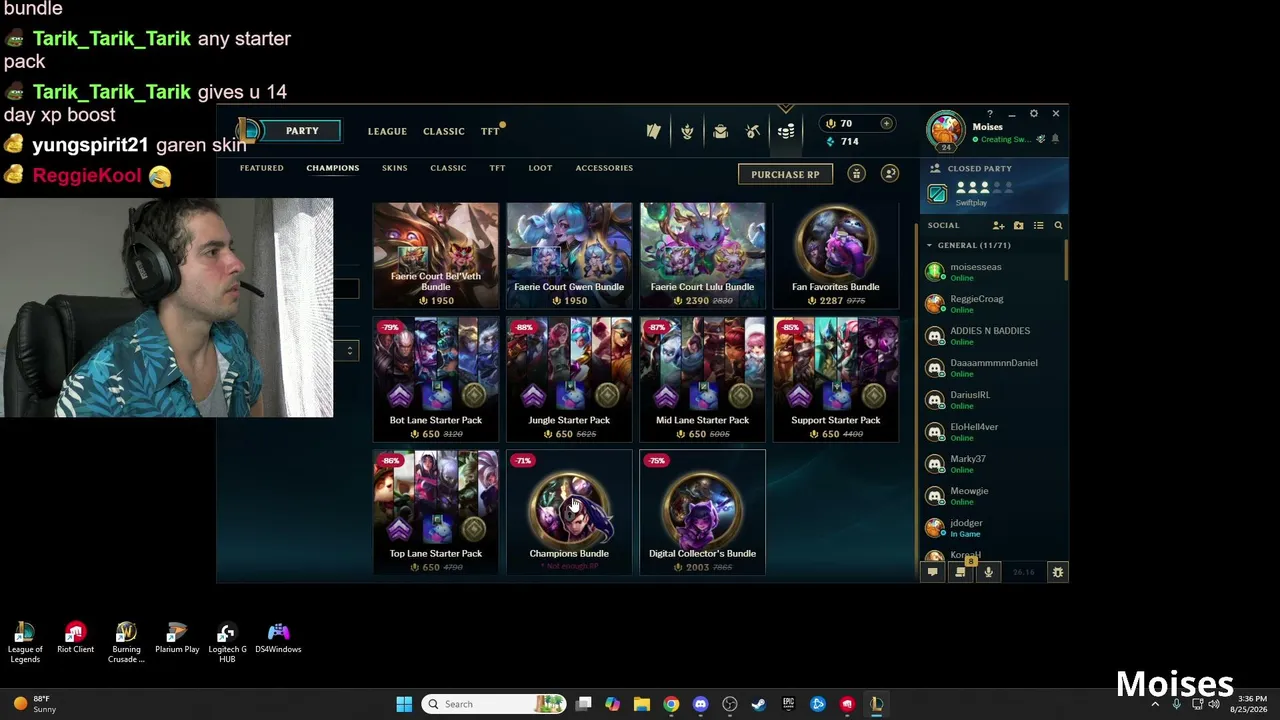Switch to the store's TFT sub-tab
The width and height of the screenshot is (1280, 720).
click(x=497, y=168)
